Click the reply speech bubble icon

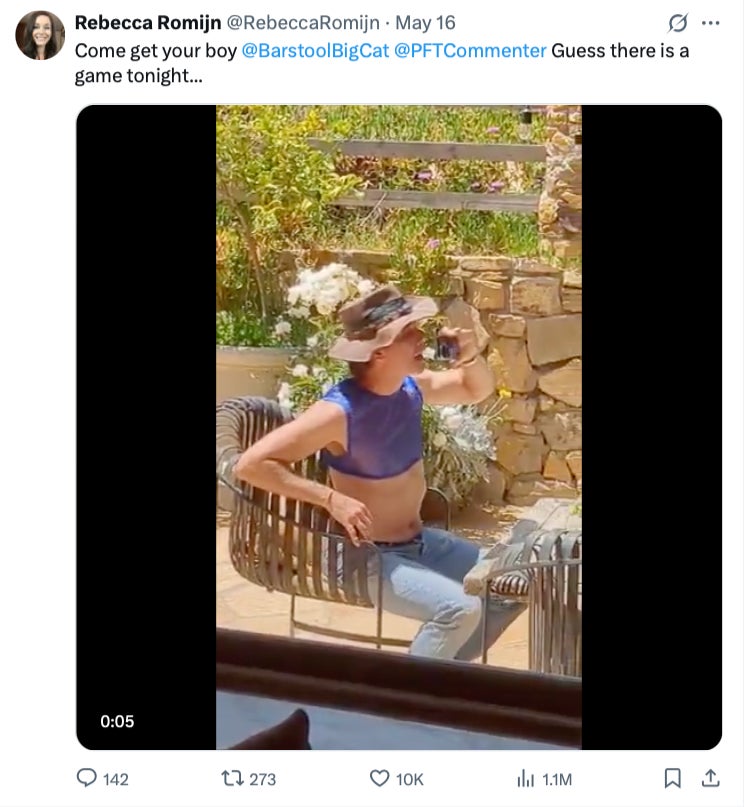(89, 778)
